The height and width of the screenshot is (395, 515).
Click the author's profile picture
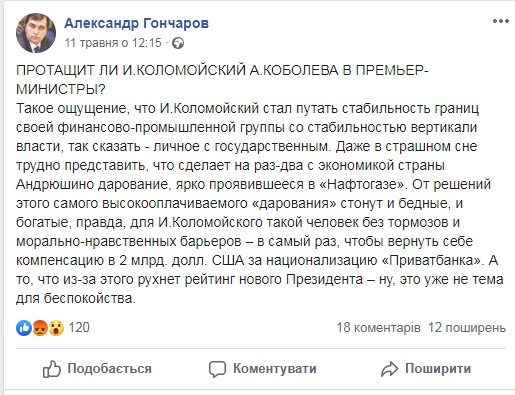pos(36,33)
